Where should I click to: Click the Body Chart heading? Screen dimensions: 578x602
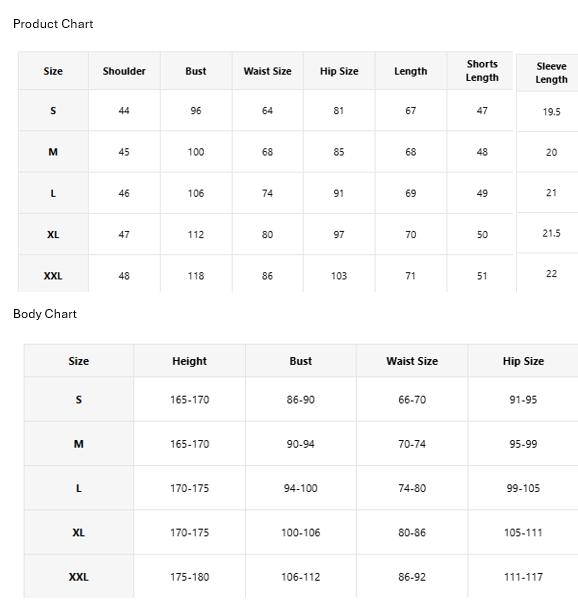pyautogui.click(x=45, y=314)
